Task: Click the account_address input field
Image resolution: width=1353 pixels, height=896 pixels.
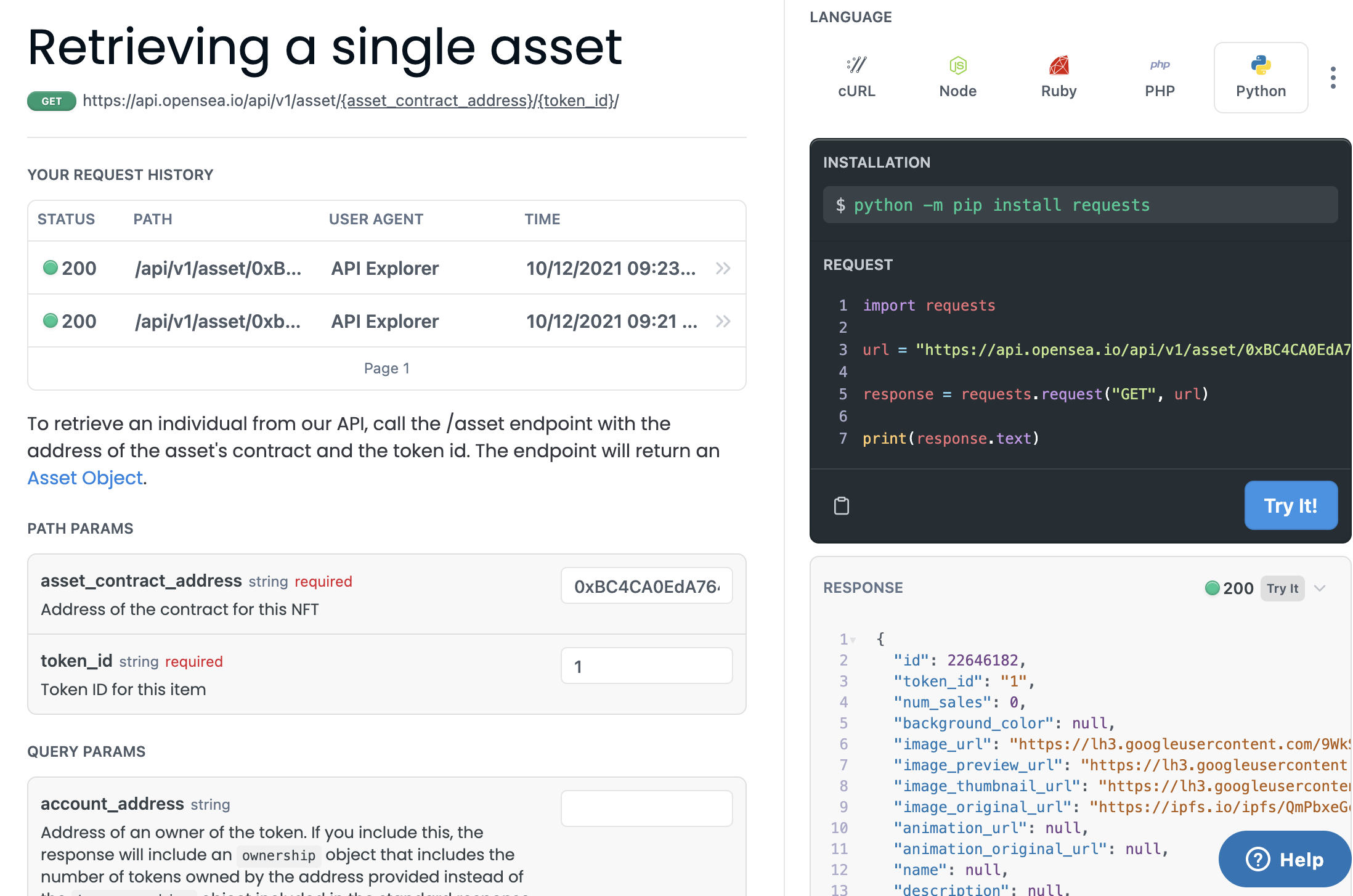Action: click(646, 808)
